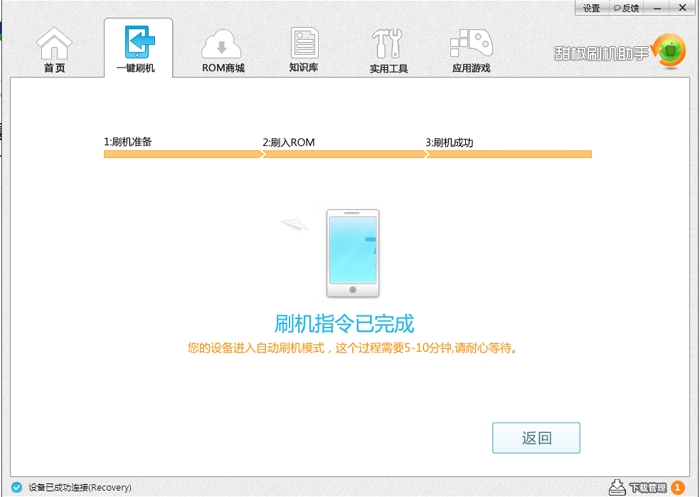Close the flashing assistant window
Viewport: 700px width, 497px height.
(683, 8)
